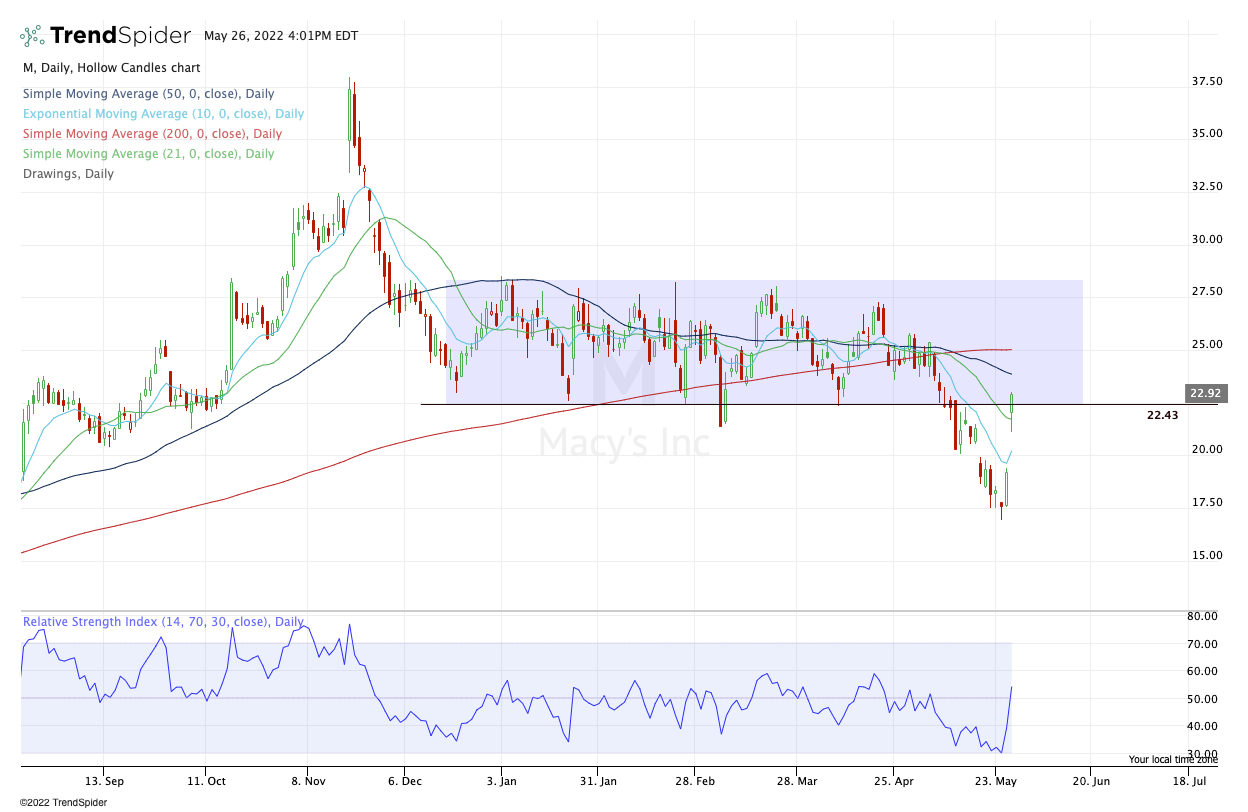Click the 60.00 RSI axis label

click(1203, 672)
